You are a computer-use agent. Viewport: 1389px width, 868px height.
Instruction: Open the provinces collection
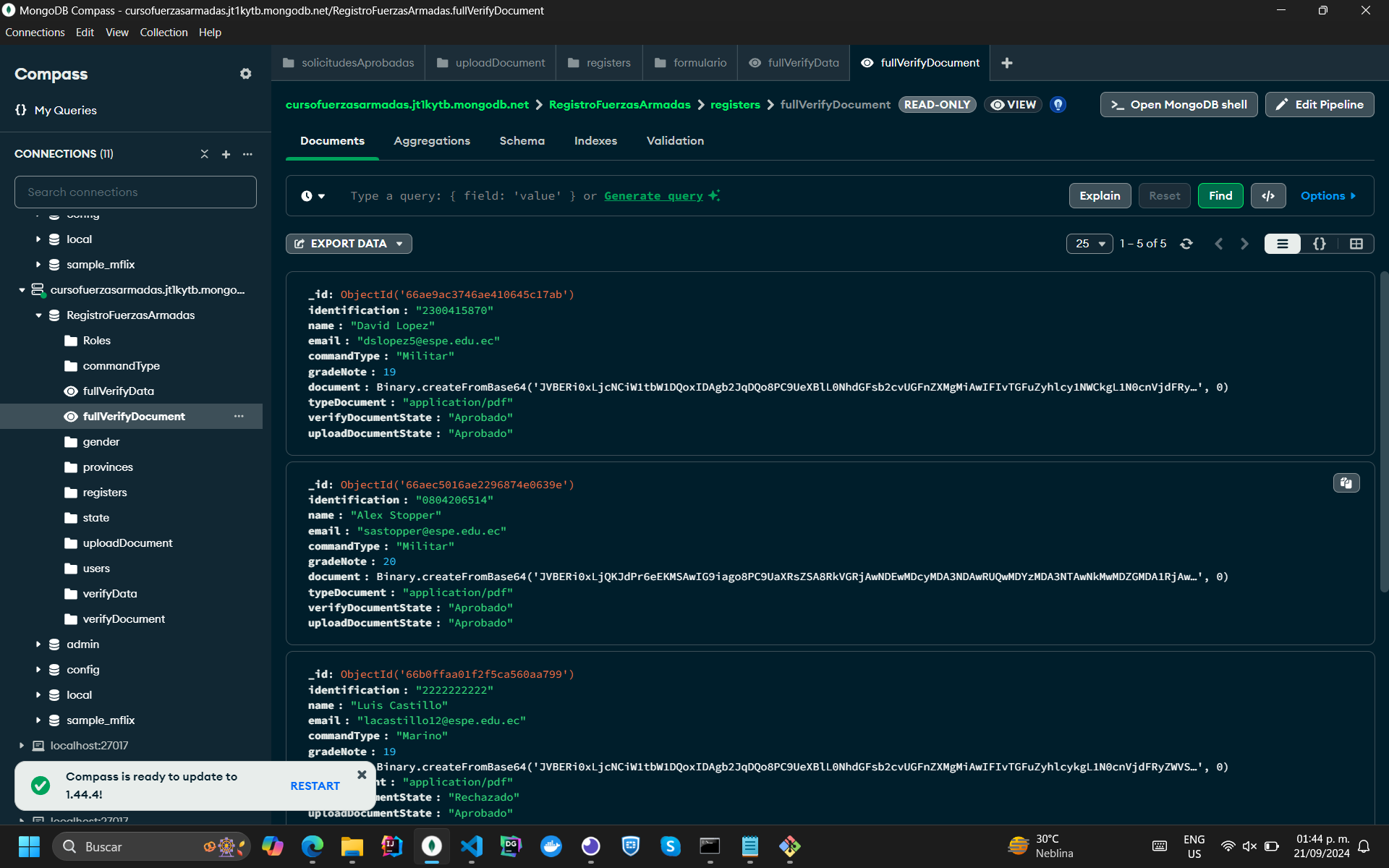(108, 467)
